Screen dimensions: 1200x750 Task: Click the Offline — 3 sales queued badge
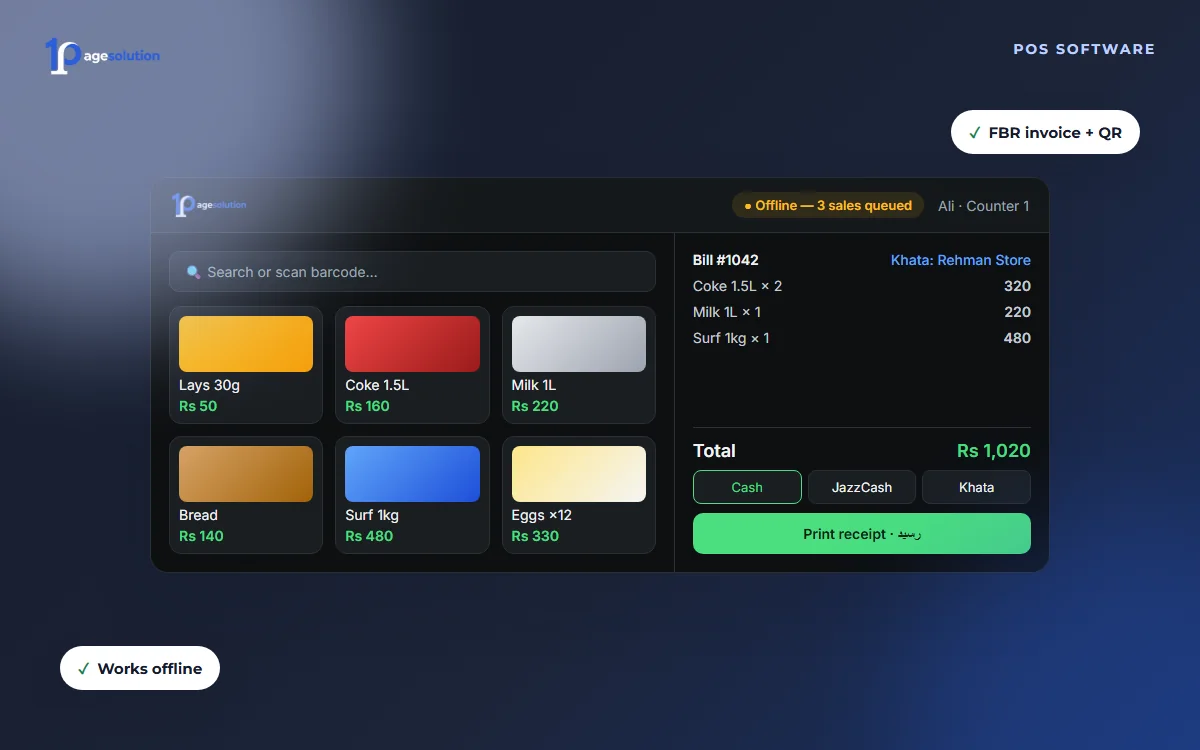tap(828, 206)
